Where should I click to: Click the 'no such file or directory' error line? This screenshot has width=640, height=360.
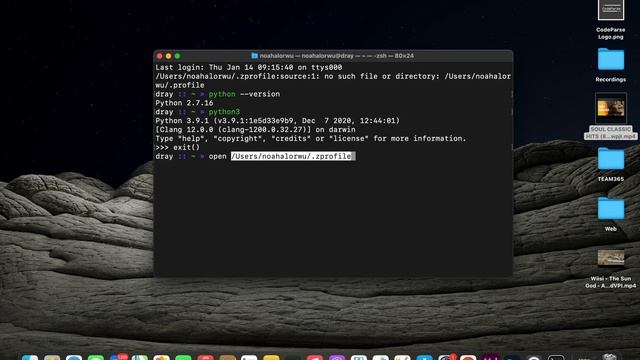coord(333,76)
